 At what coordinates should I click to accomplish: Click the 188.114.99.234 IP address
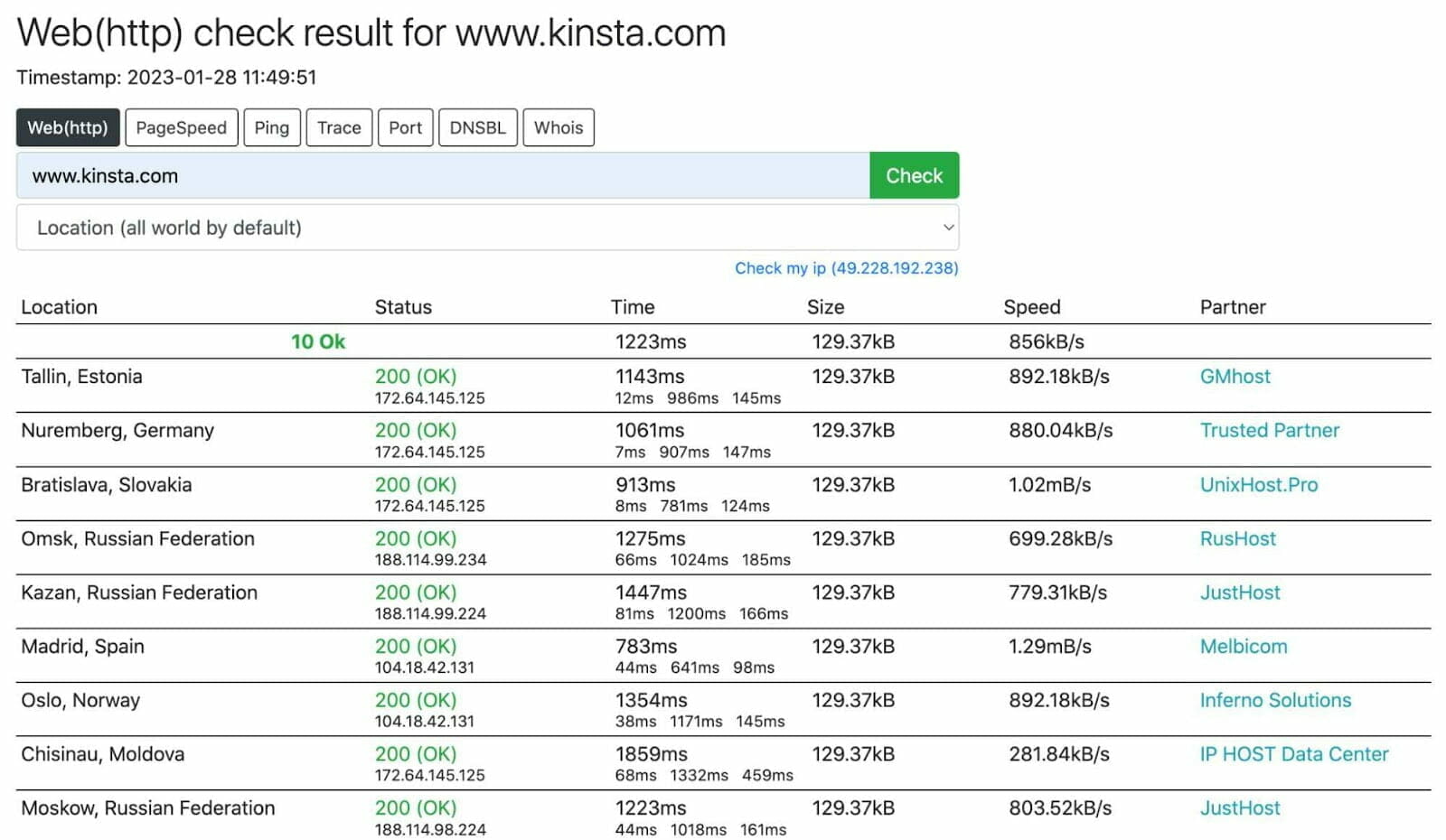click(x=430, y=560)
